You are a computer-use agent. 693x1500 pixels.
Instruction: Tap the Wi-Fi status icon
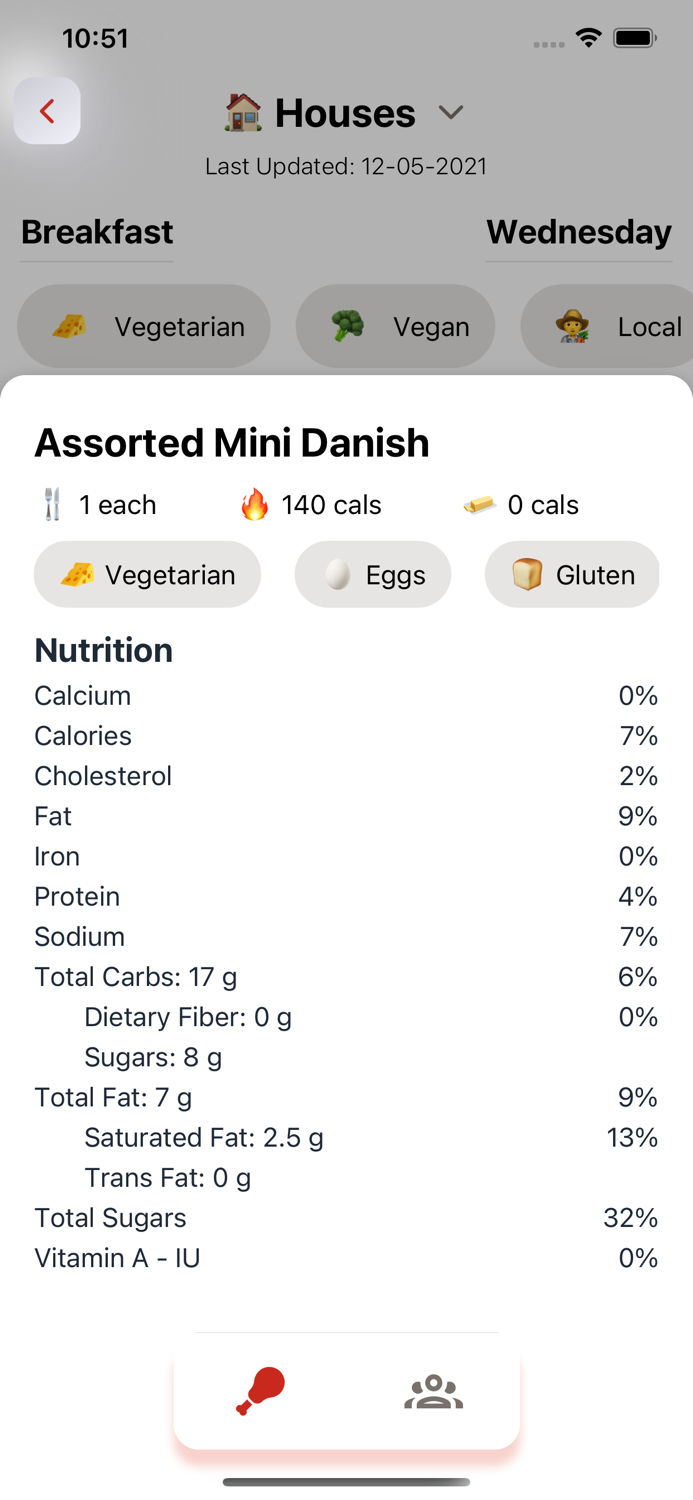588,38
